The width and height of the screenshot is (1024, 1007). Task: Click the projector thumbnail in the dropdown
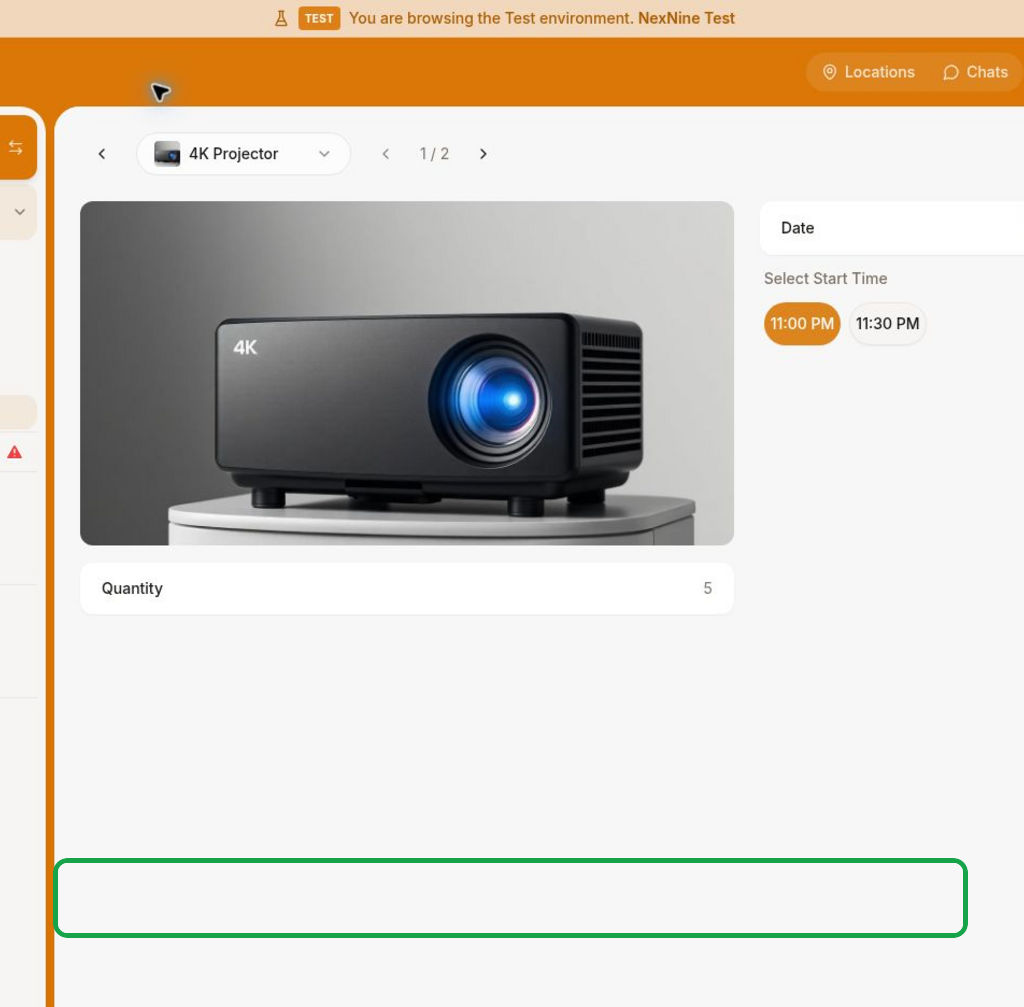coord(167,154)
